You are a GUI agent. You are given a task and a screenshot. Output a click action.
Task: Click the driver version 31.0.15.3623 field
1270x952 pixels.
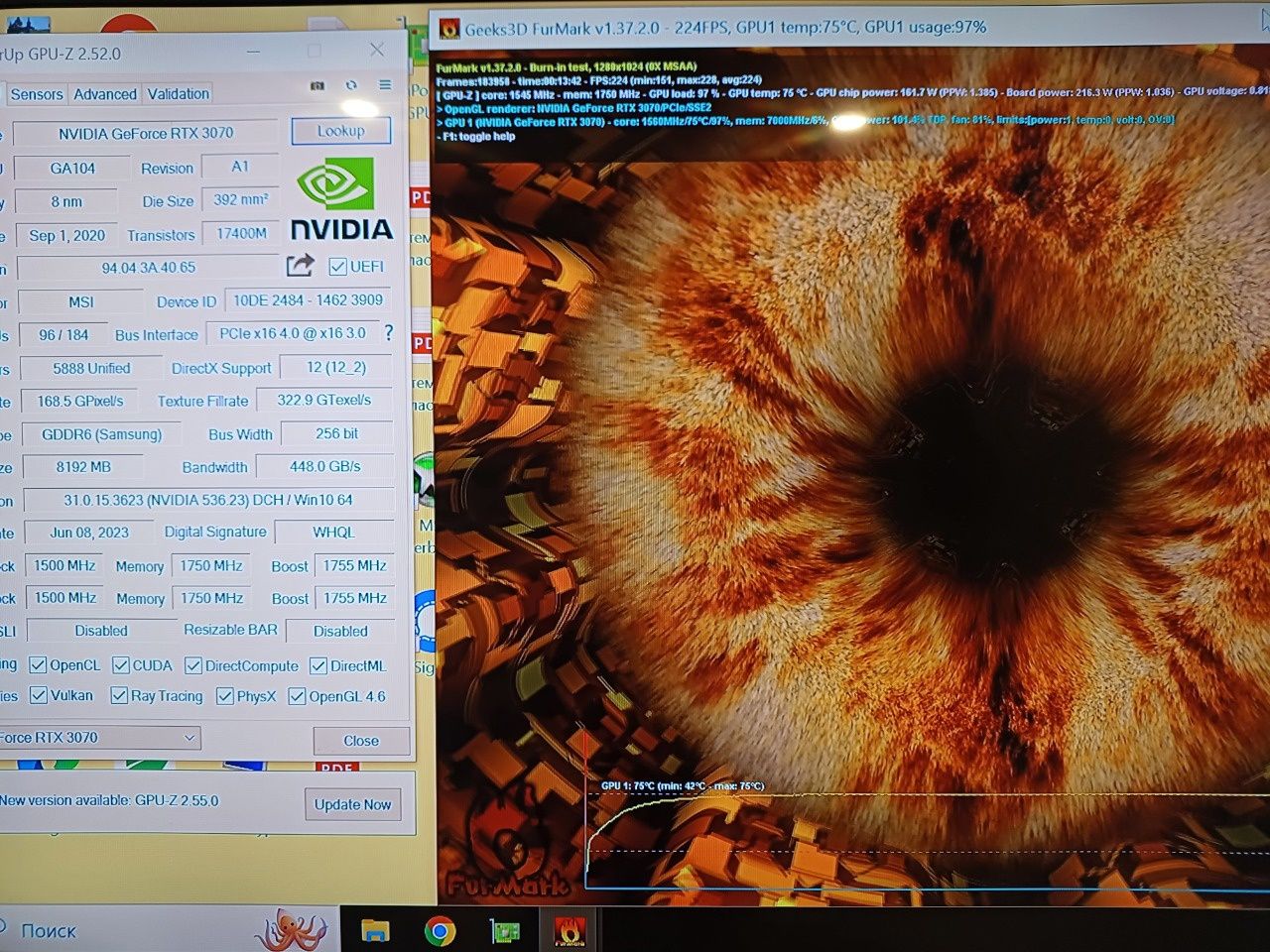(x=208, y=500)
